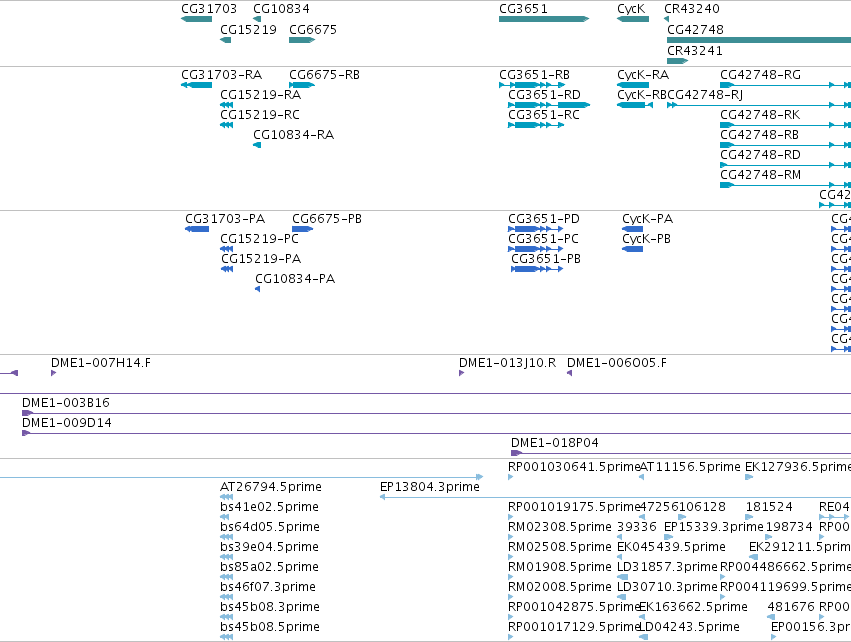Select transcript CG42748-RM
851x642 pixels.
point(785,185)
